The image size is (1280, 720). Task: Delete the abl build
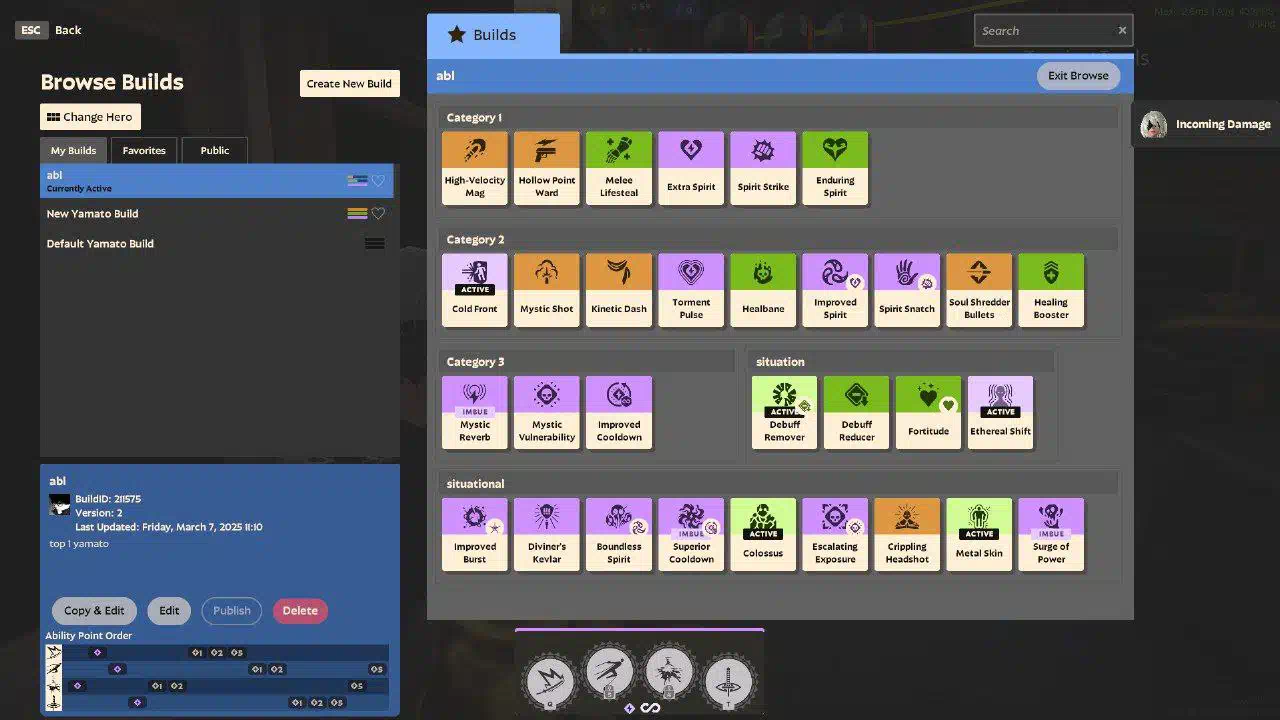click(x=300, y=611)
